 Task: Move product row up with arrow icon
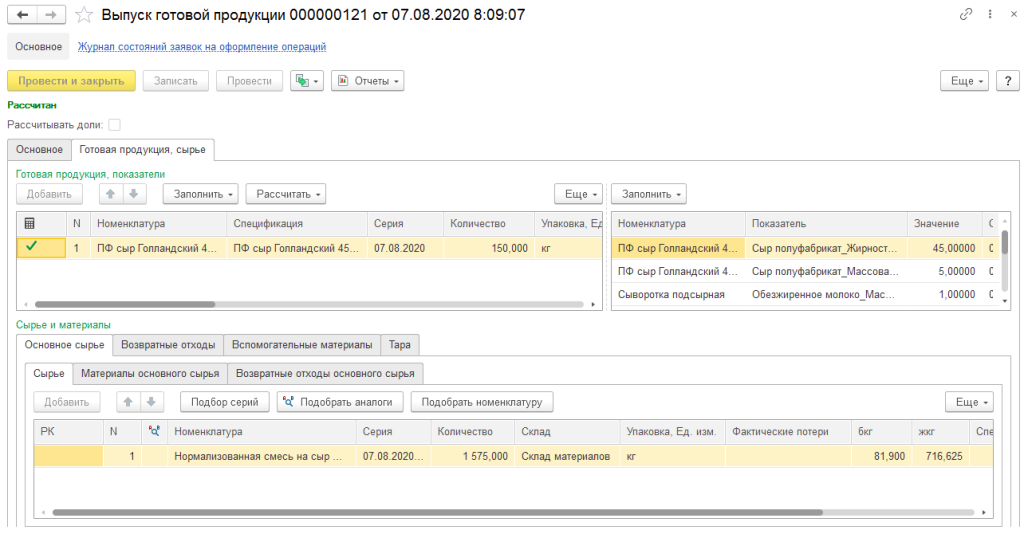[111, 194]
